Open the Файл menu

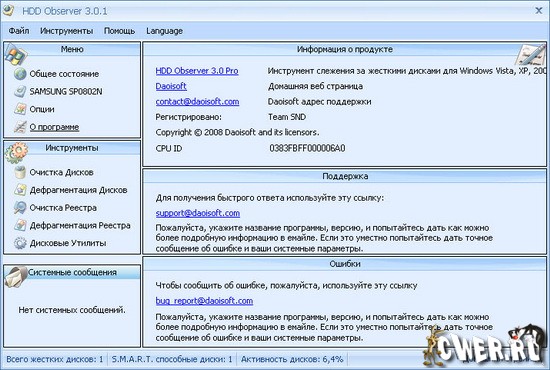[19, 31]
